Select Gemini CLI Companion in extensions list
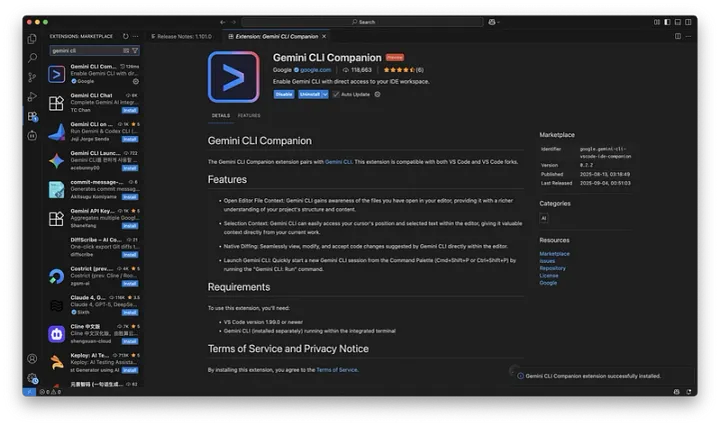This screenshot has height=426, width=720. (x=94, y=73)
